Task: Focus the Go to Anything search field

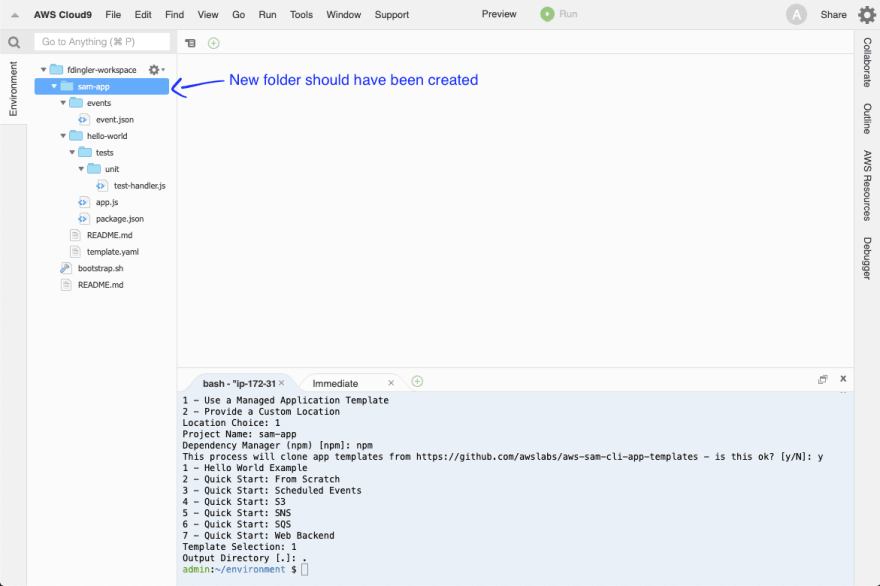Action: (x=102, y=42)
